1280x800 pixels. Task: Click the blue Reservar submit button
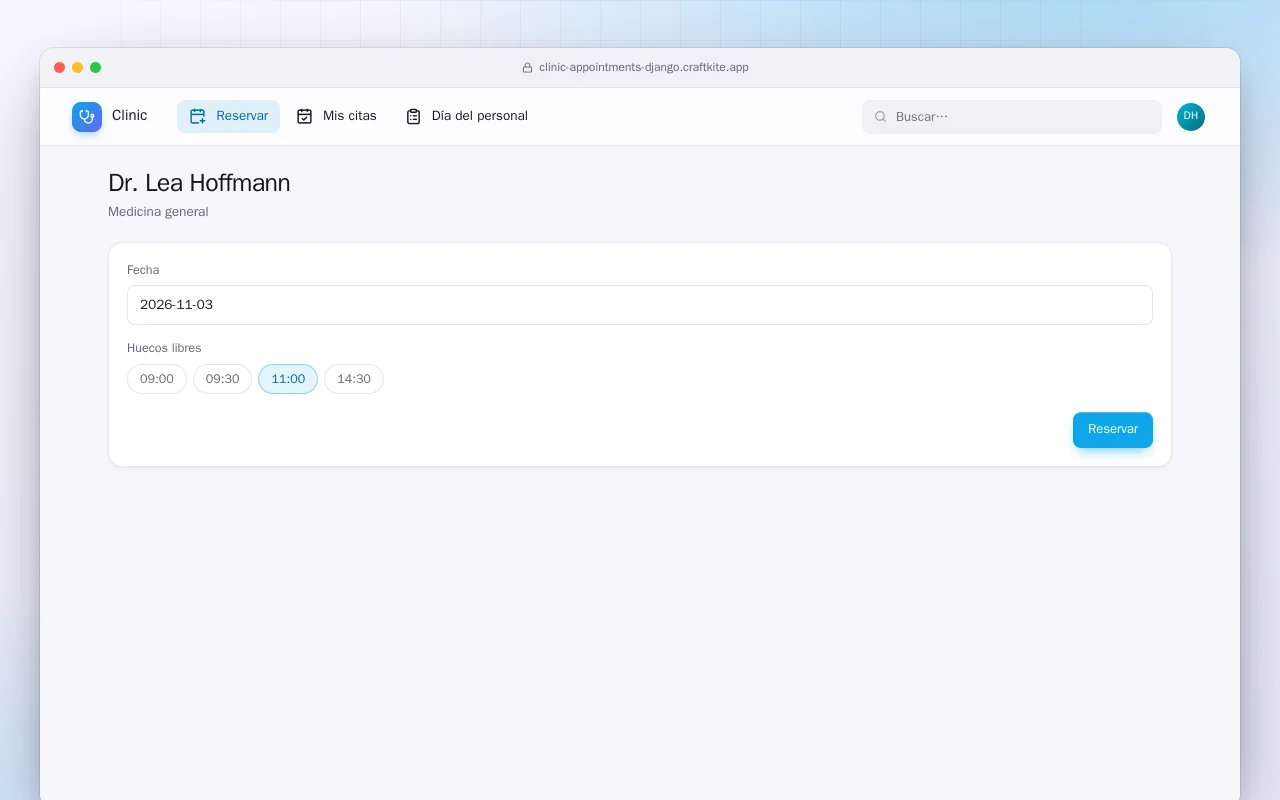pos(1113,430)
